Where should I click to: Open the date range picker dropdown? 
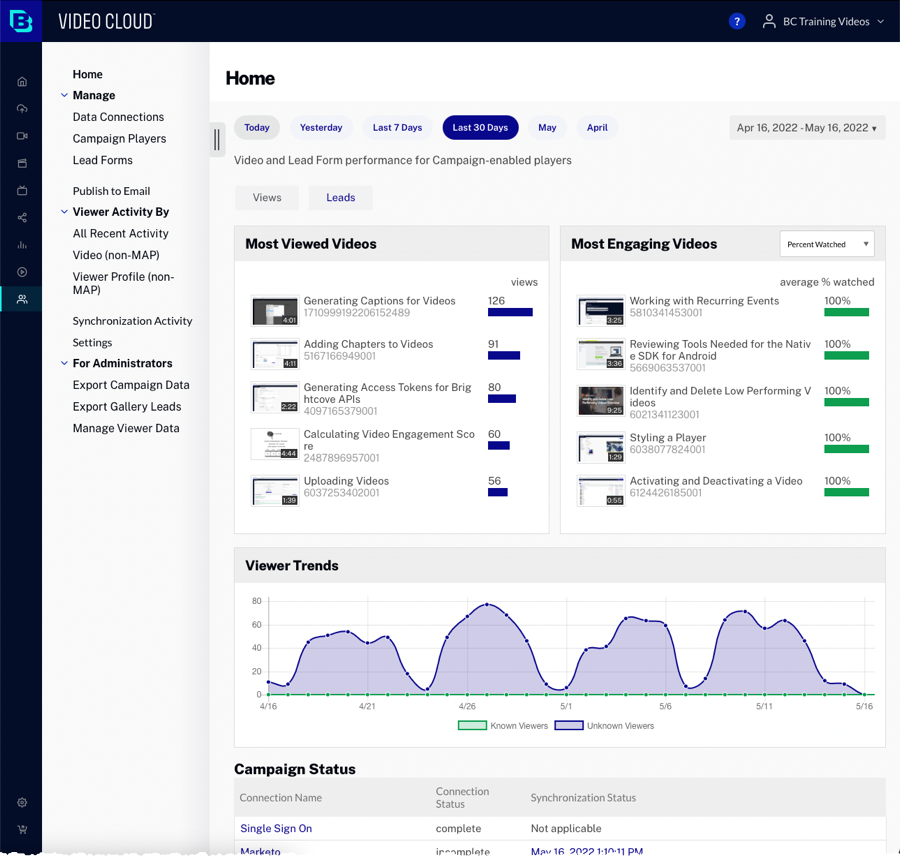(x=807, y=128)
